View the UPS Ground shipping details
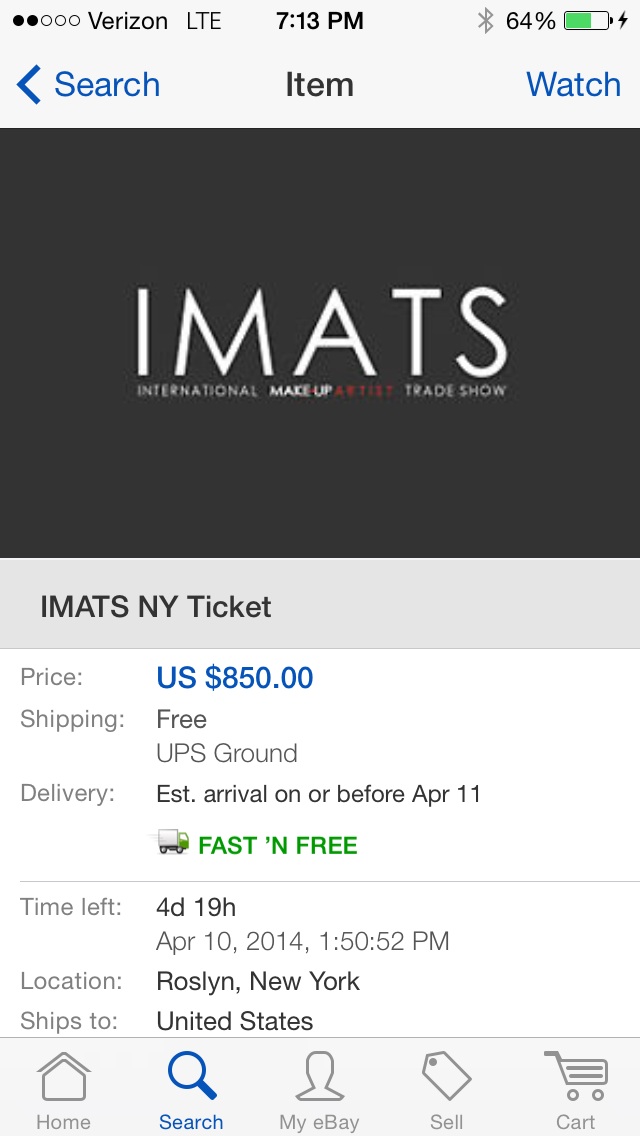The height and width of the screenshot is (1136, 640). 227,753
